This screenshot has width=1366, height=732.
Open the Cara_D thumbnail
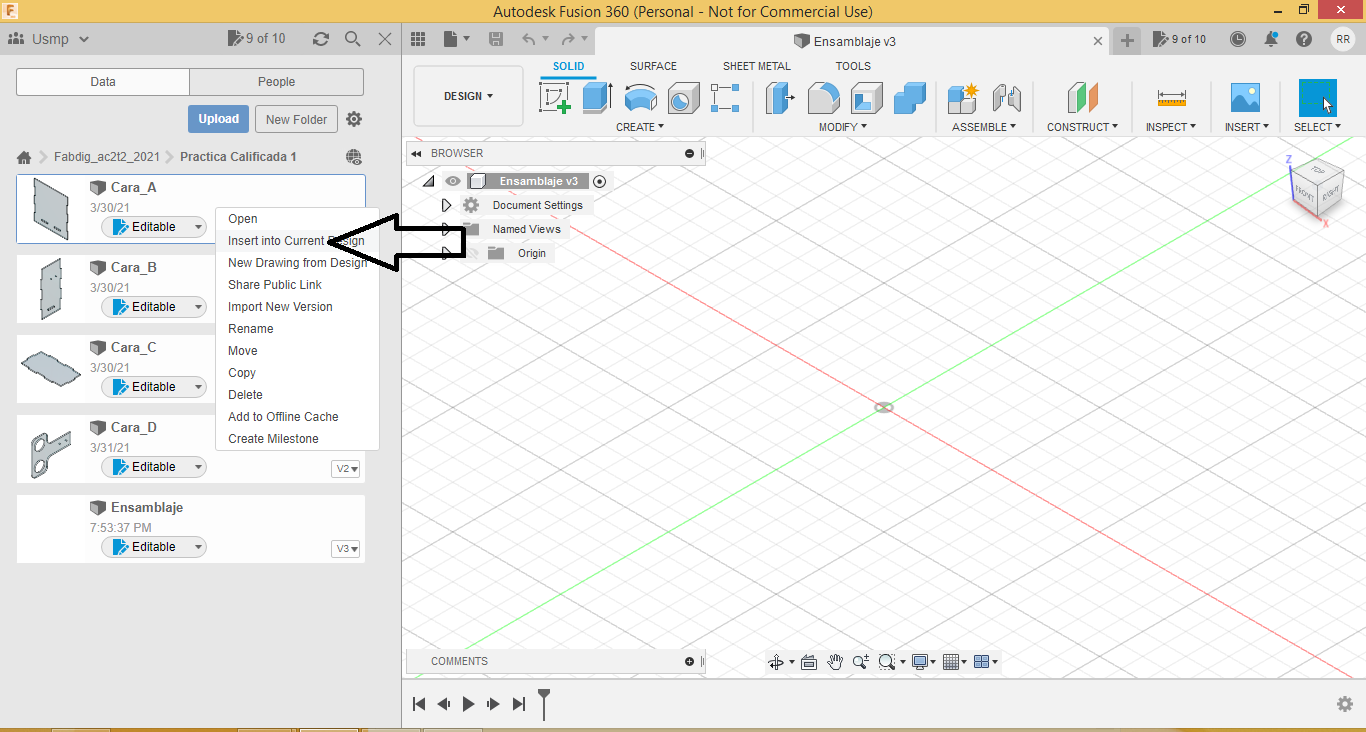point(51,454)
